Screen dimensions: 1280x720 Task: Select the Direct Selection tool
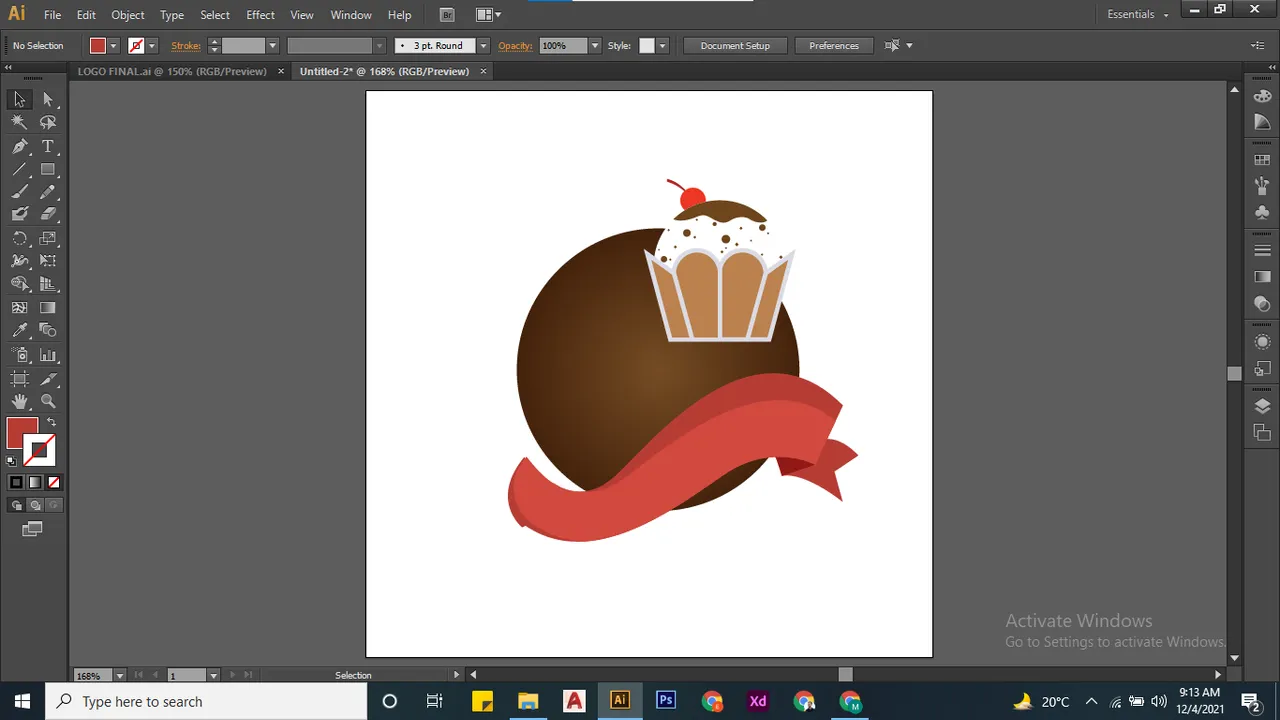coord(48,99)
